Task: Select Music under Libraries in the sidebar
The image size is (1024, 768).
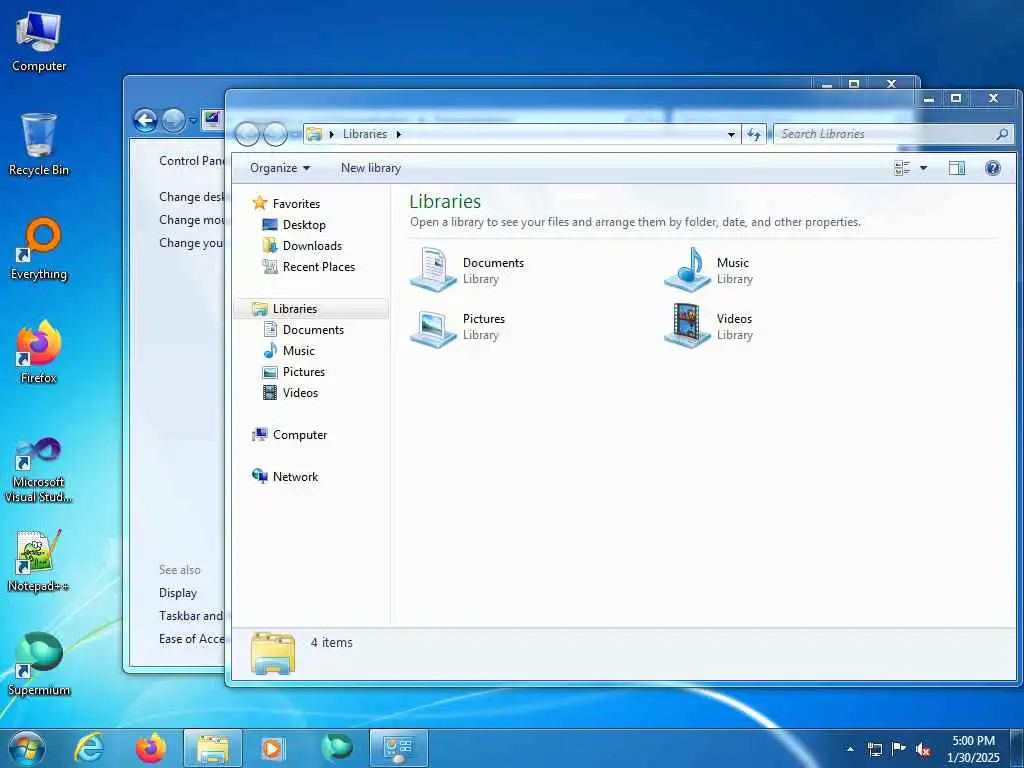Action: 298,351
